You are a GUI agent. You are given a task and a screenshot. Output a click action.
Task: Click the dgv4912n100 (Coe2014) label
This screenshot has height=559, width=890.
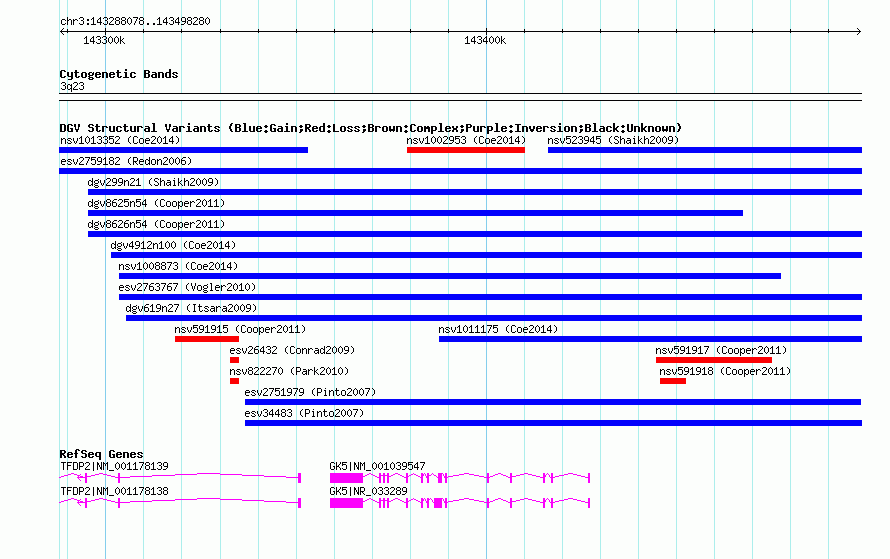tap(173, 245)
